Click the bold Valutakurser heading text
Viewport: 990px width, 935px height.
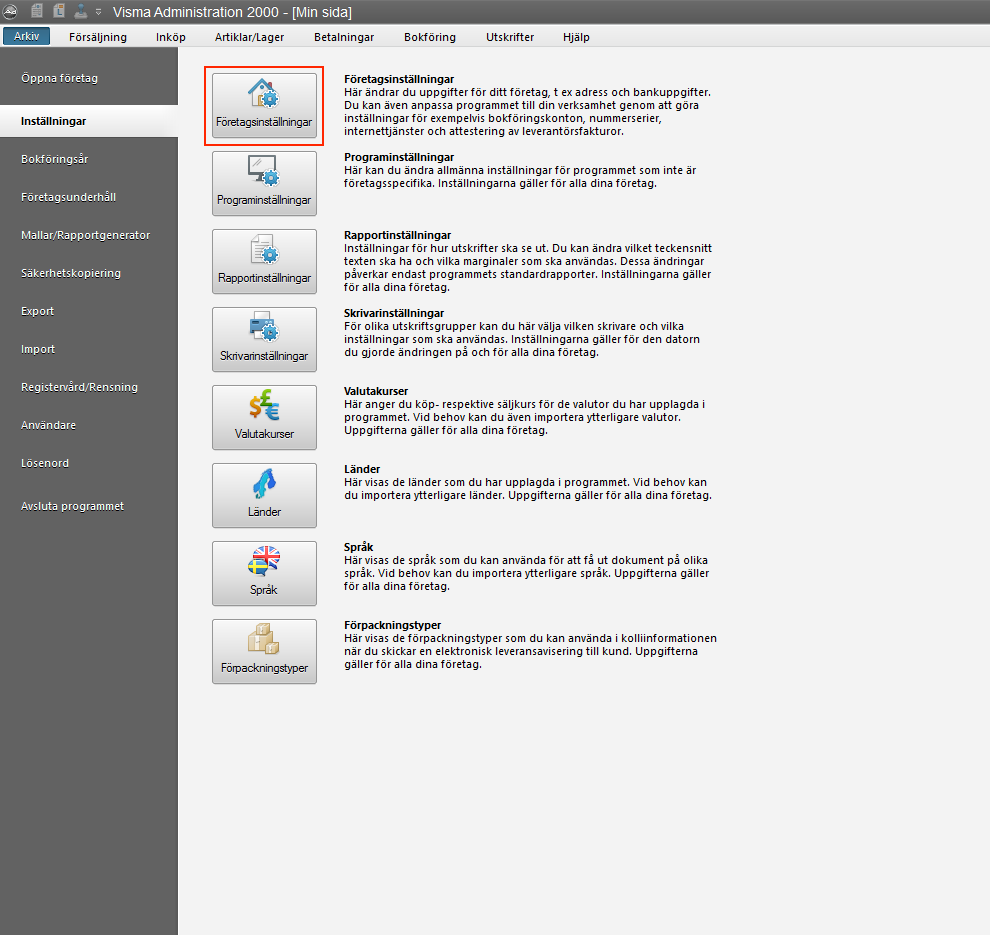[x=376, y=391]
